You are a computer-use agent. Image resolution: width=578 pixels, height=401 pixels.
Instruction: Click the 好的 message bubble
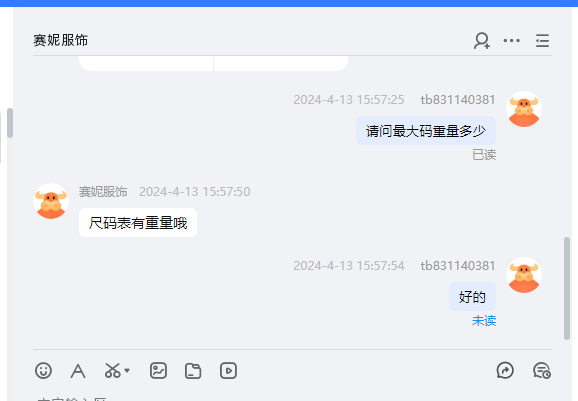pyautogui.click(x=472, y=297)
